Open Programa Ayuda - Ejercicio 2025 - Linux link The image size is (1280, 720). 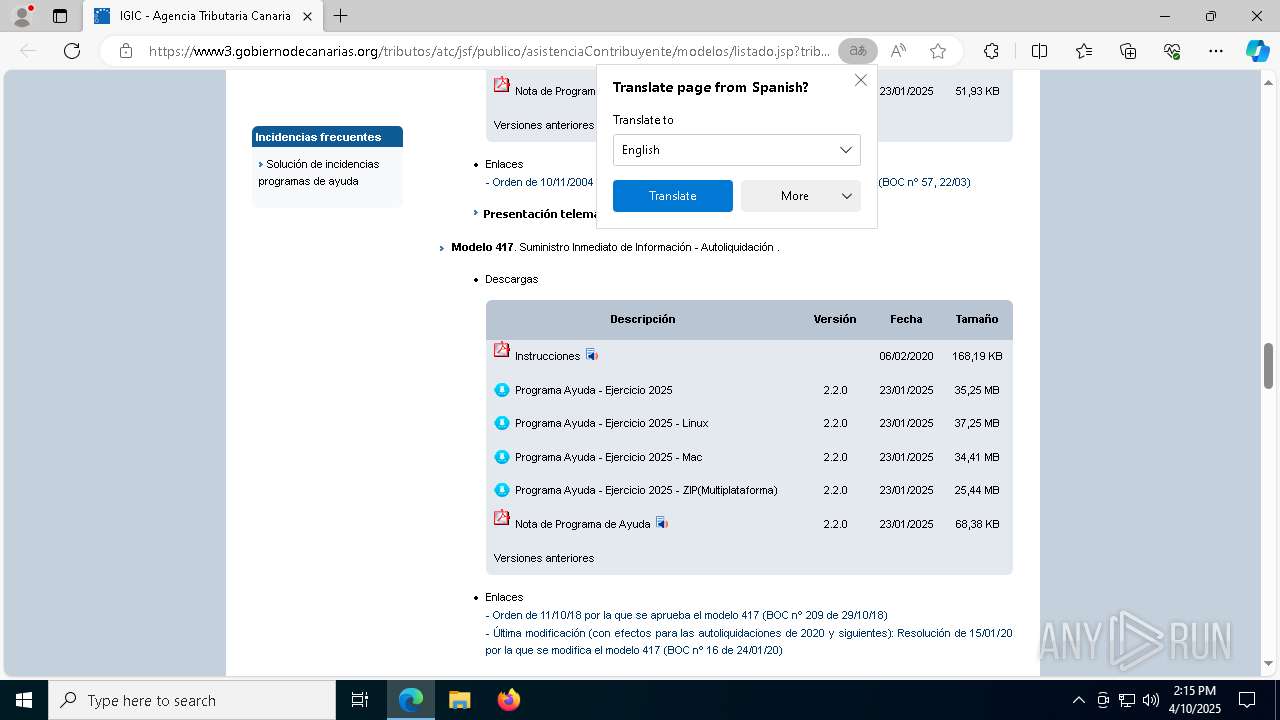[611, 423]
